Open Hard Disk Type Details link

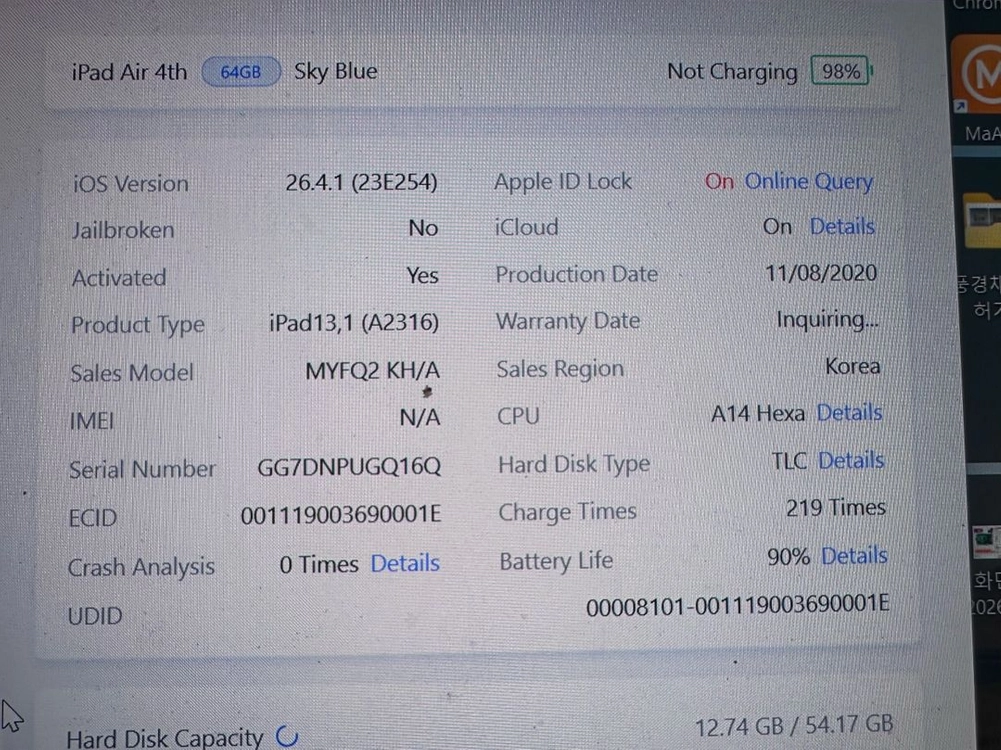[851, 460]
